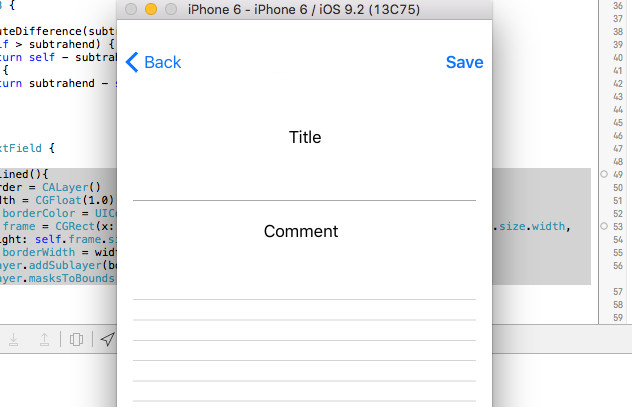Screen dimensions: 632x407
Task: Click the size.width code on the right
Action: 532,226
